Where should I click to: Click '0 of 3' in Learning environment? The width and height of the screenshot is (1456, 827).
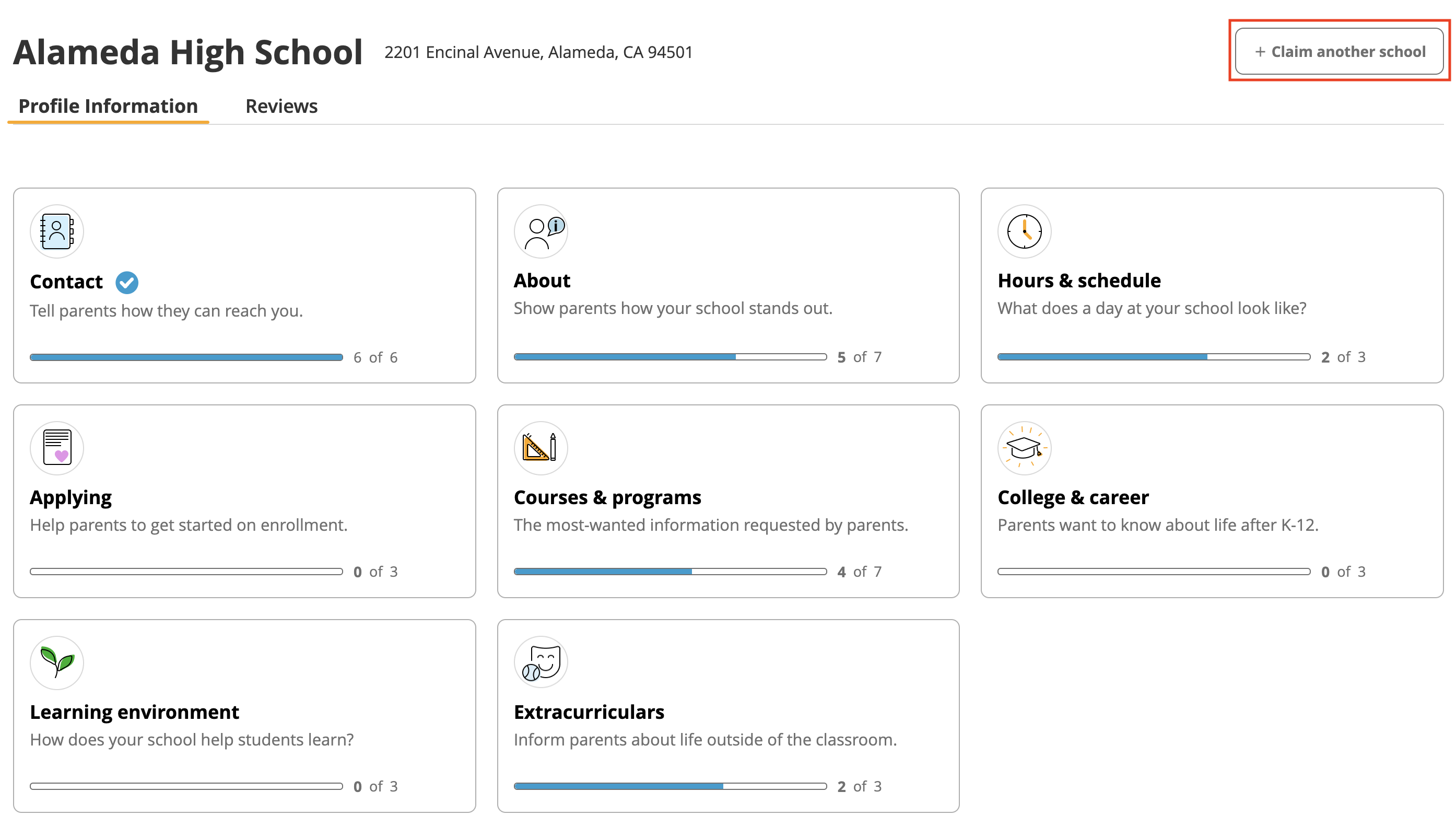[x=375, y=786]
